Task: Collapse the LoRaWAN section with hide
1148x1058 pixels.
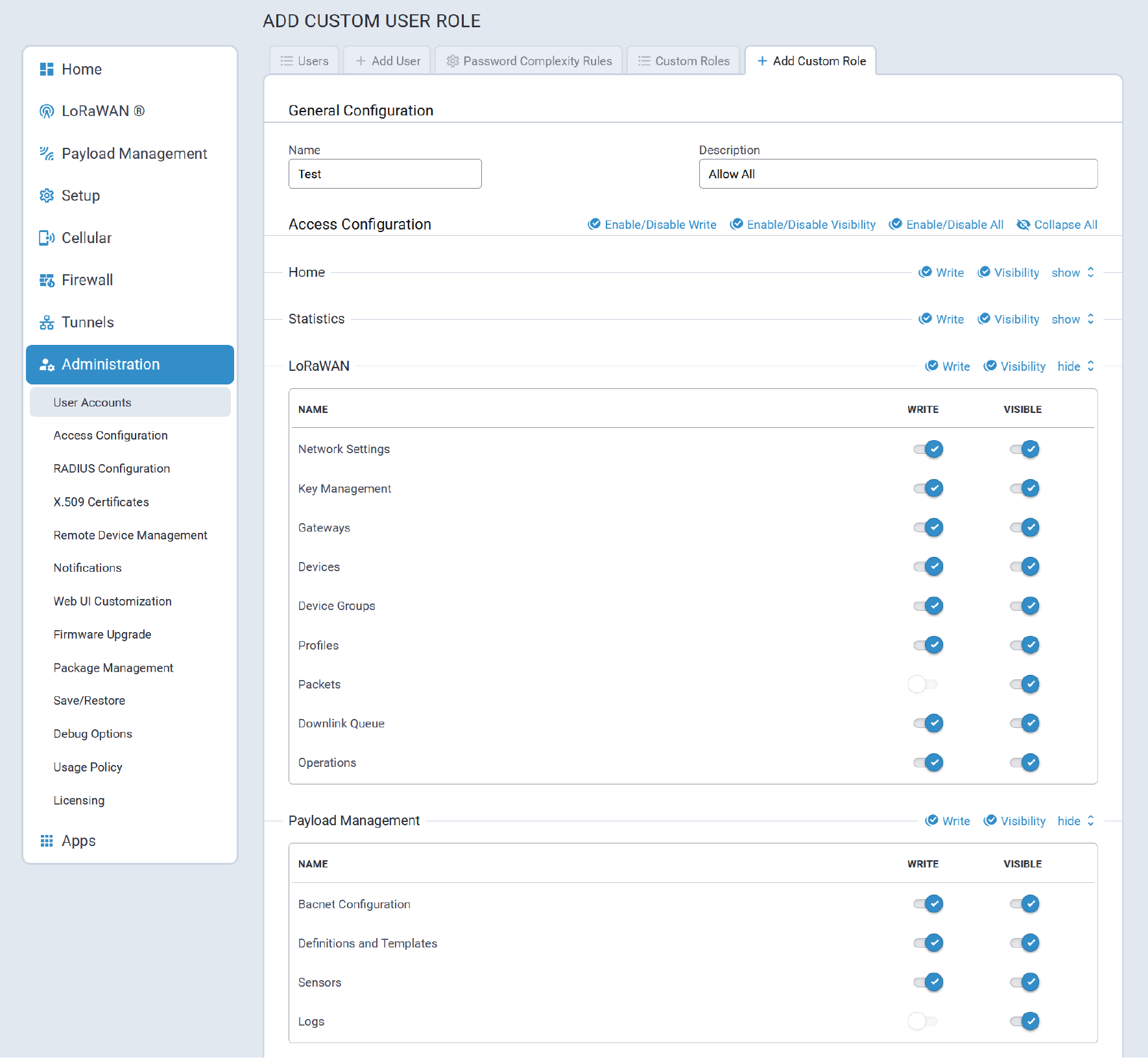Action: point(1075,367)
